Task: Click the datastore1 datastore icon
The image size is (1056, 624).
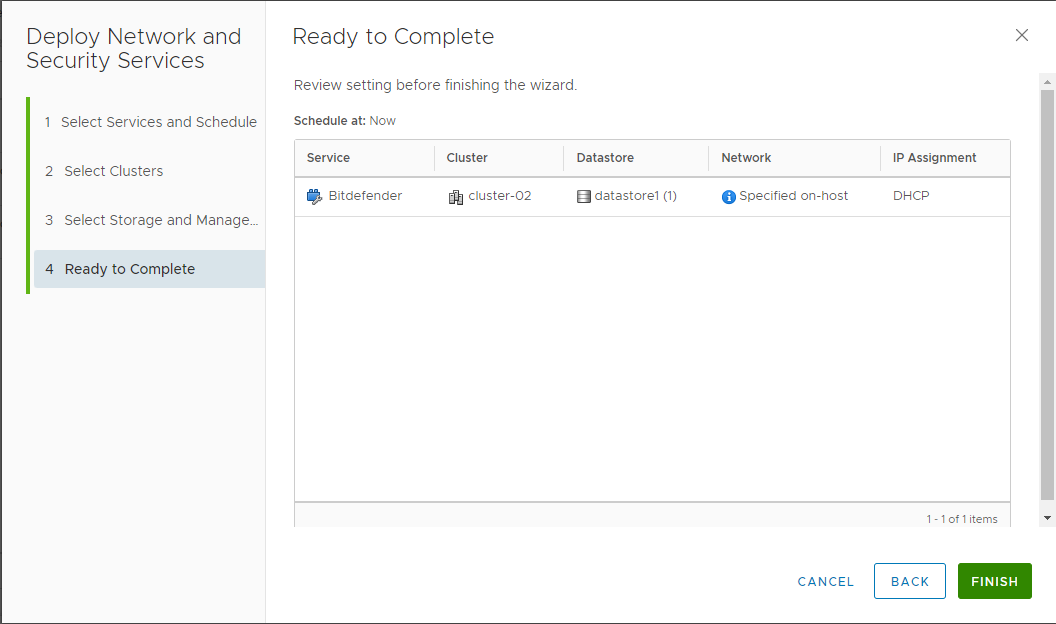Action: pyautogui.click(x=584, y=197)
